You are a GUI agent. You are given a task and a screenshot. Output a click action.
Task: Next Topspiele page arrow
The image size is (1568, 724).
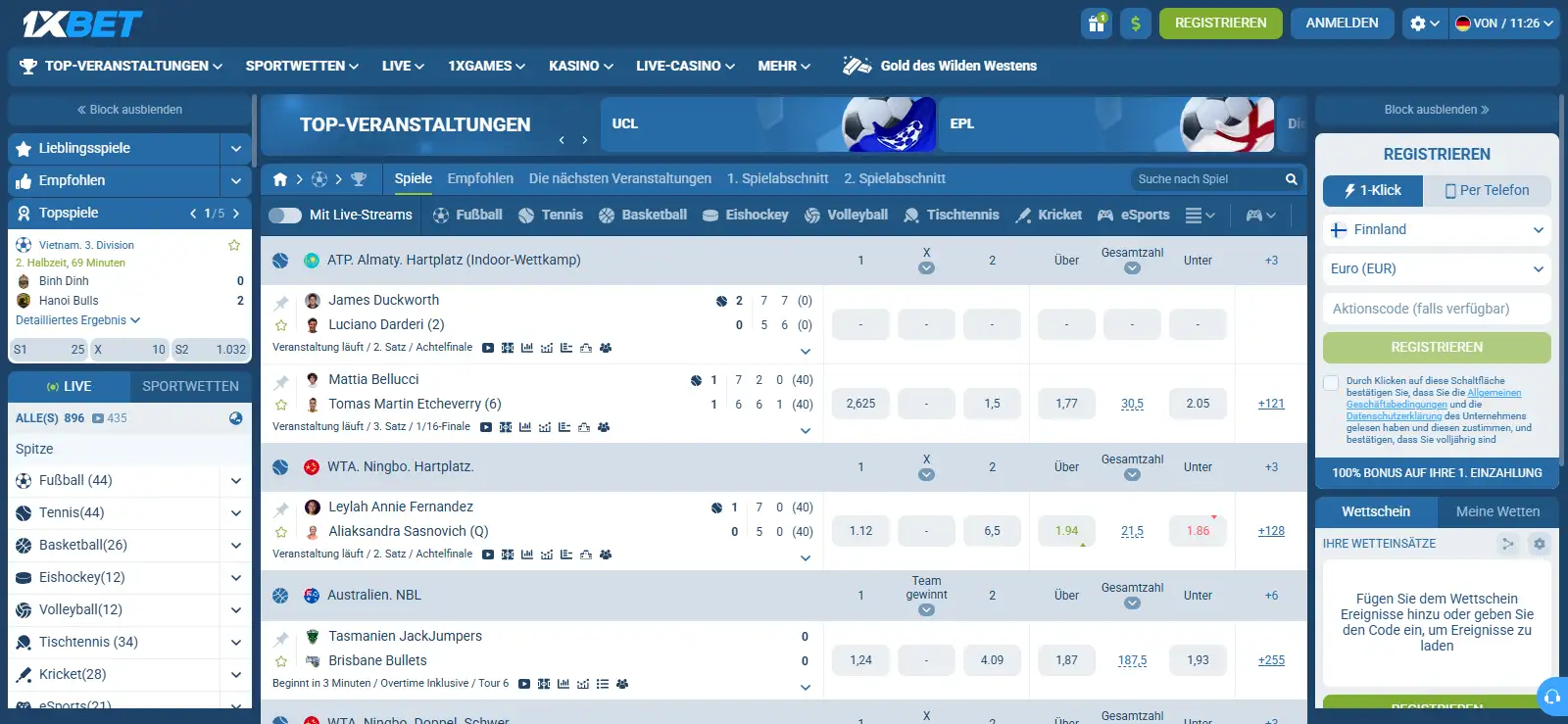(x=236, y=214)
